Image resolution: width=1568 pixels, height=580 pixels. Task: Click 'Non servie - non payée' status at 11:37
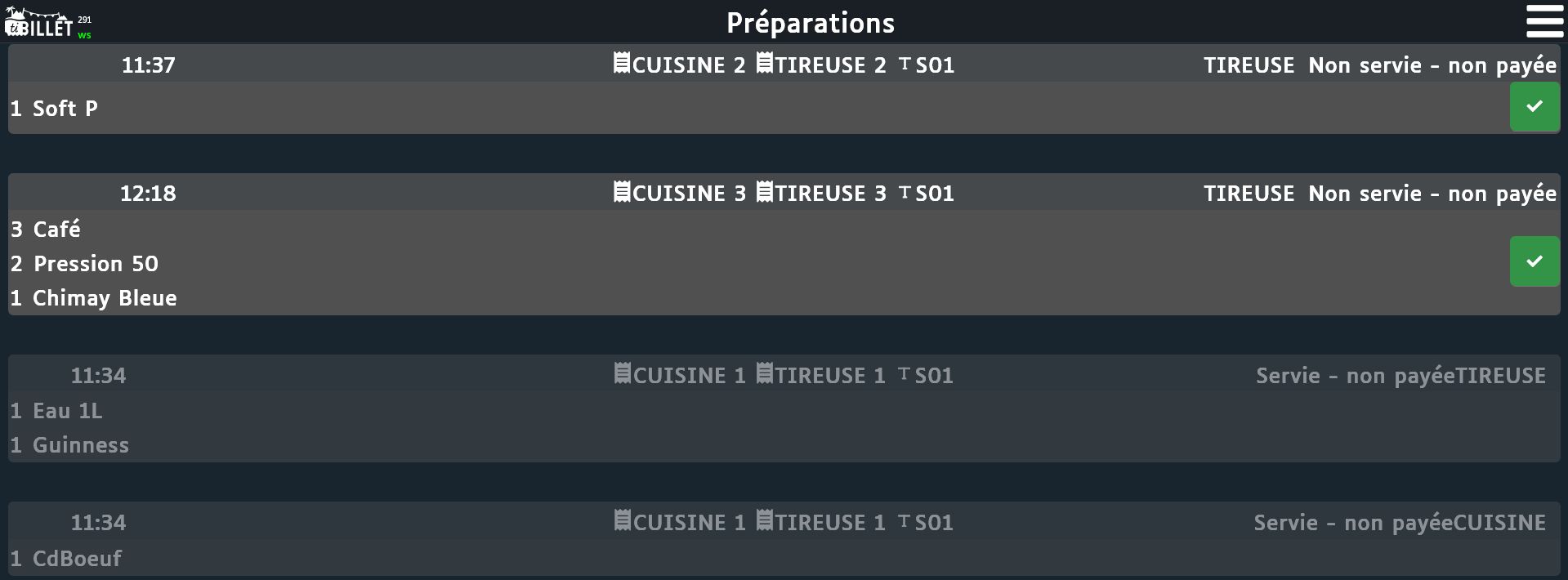click(x=1432, y=65)
